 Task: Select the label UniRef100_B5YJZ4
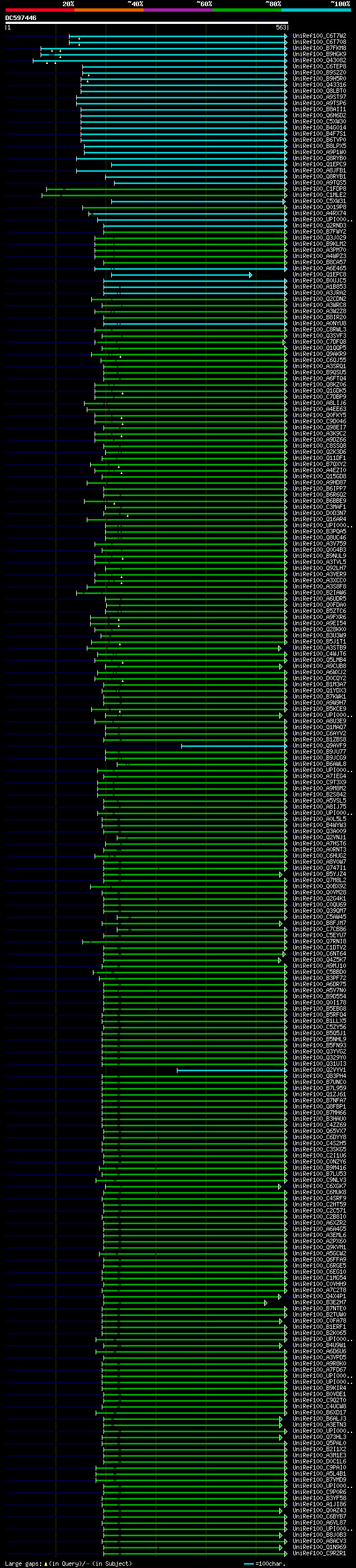pyautogui.click(x=319, y=873)
